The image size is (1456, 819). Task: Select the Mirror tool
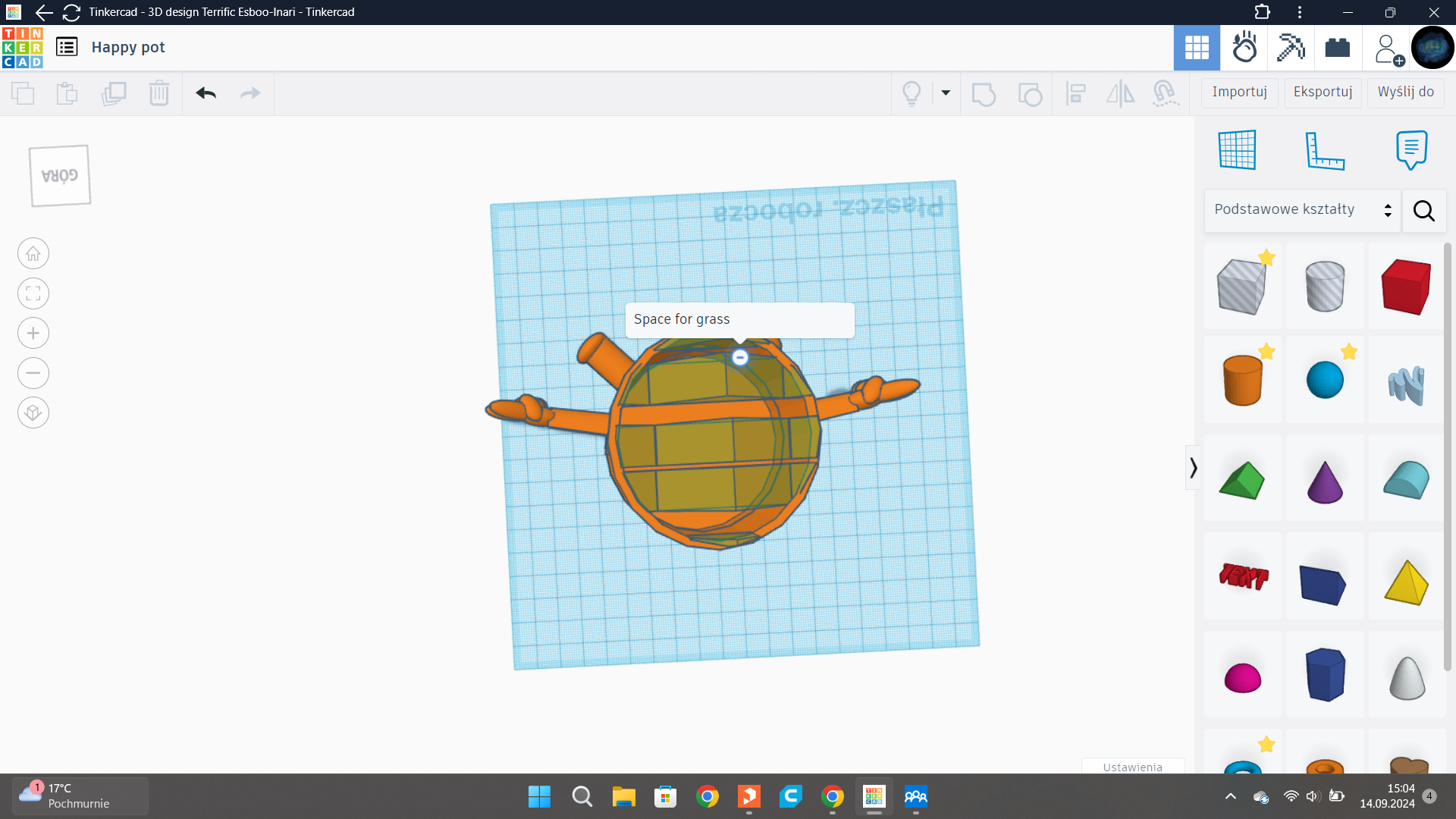tap(1120, 93)
